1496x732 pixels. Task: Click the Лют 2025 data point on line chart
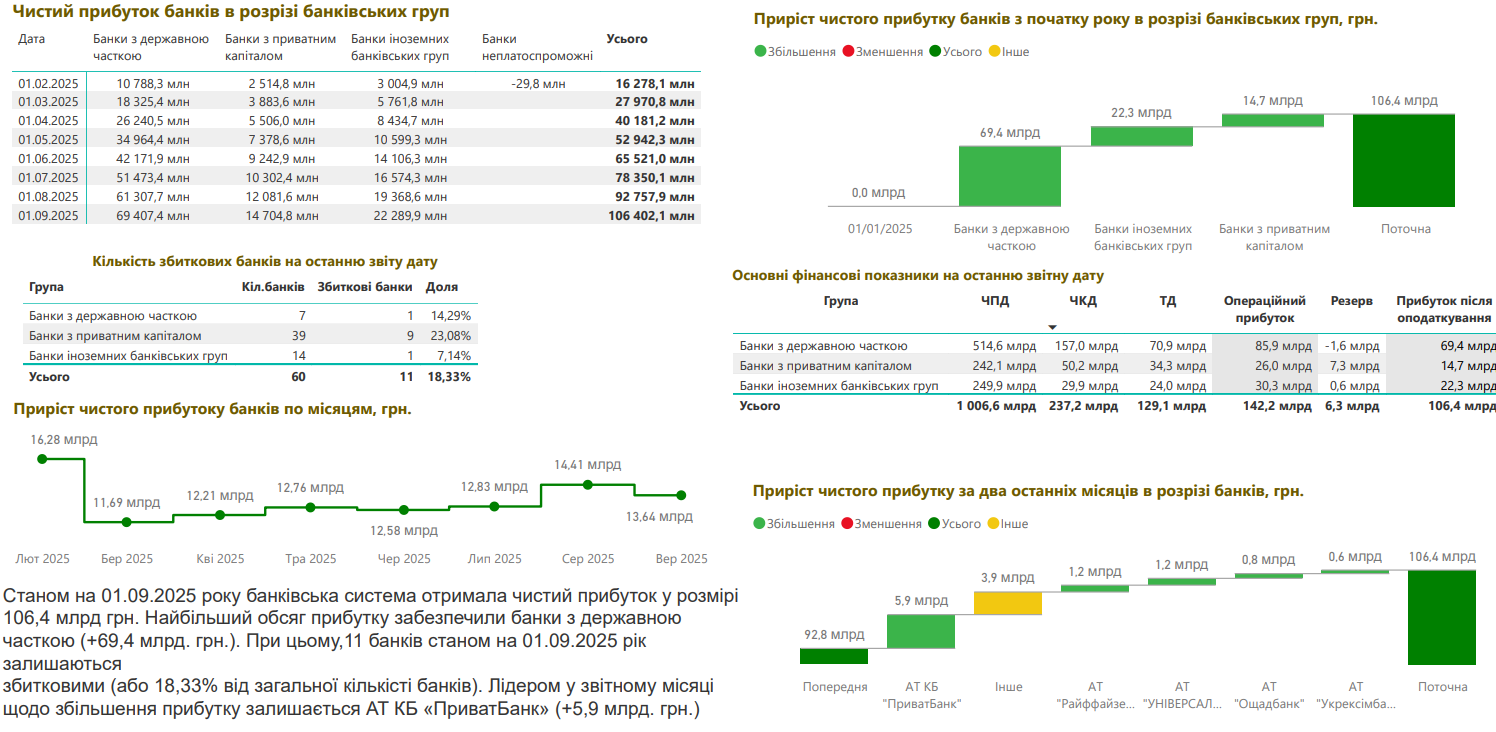pos(42,459)
